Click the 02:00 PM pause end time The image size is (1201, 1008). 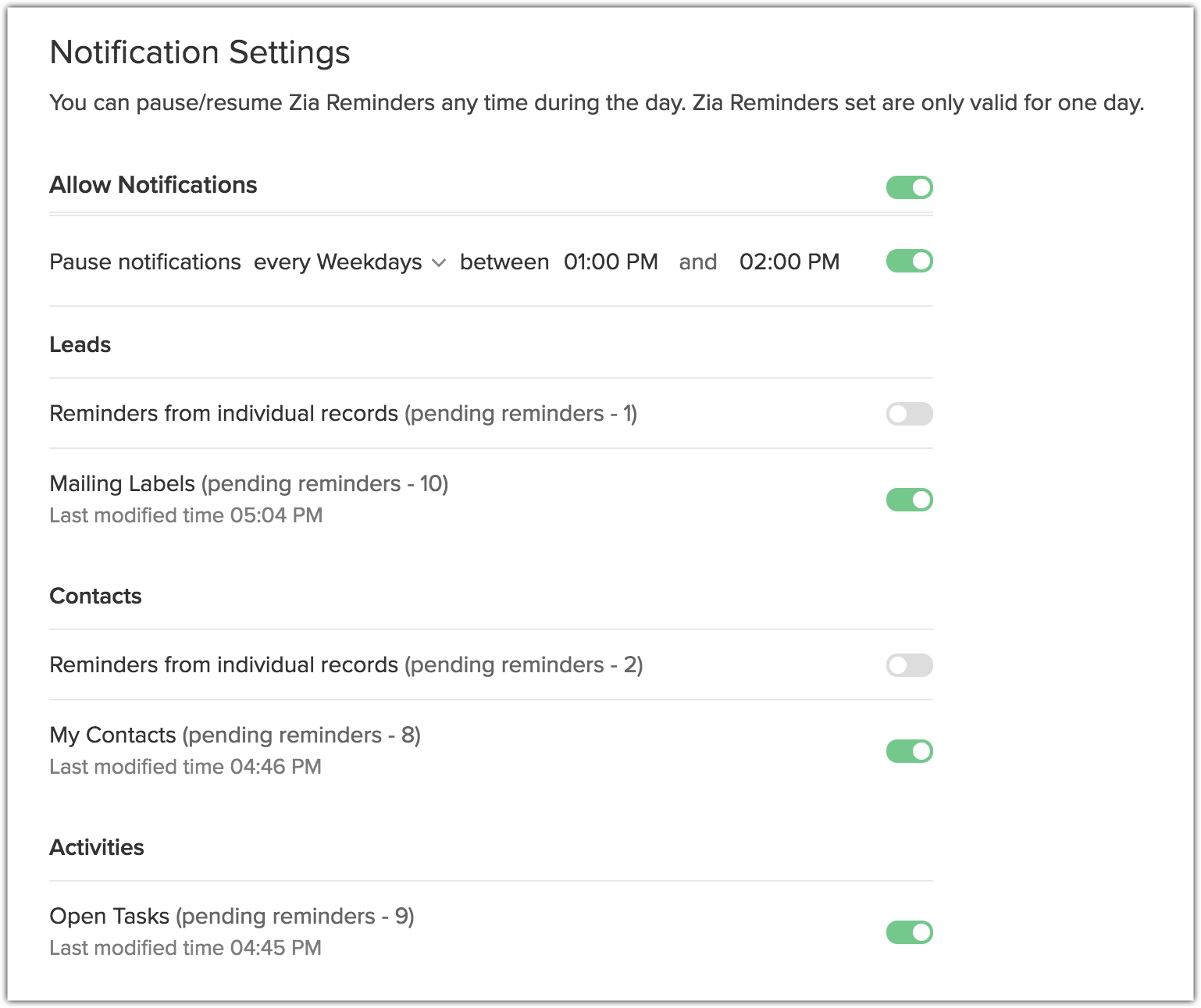789,262
